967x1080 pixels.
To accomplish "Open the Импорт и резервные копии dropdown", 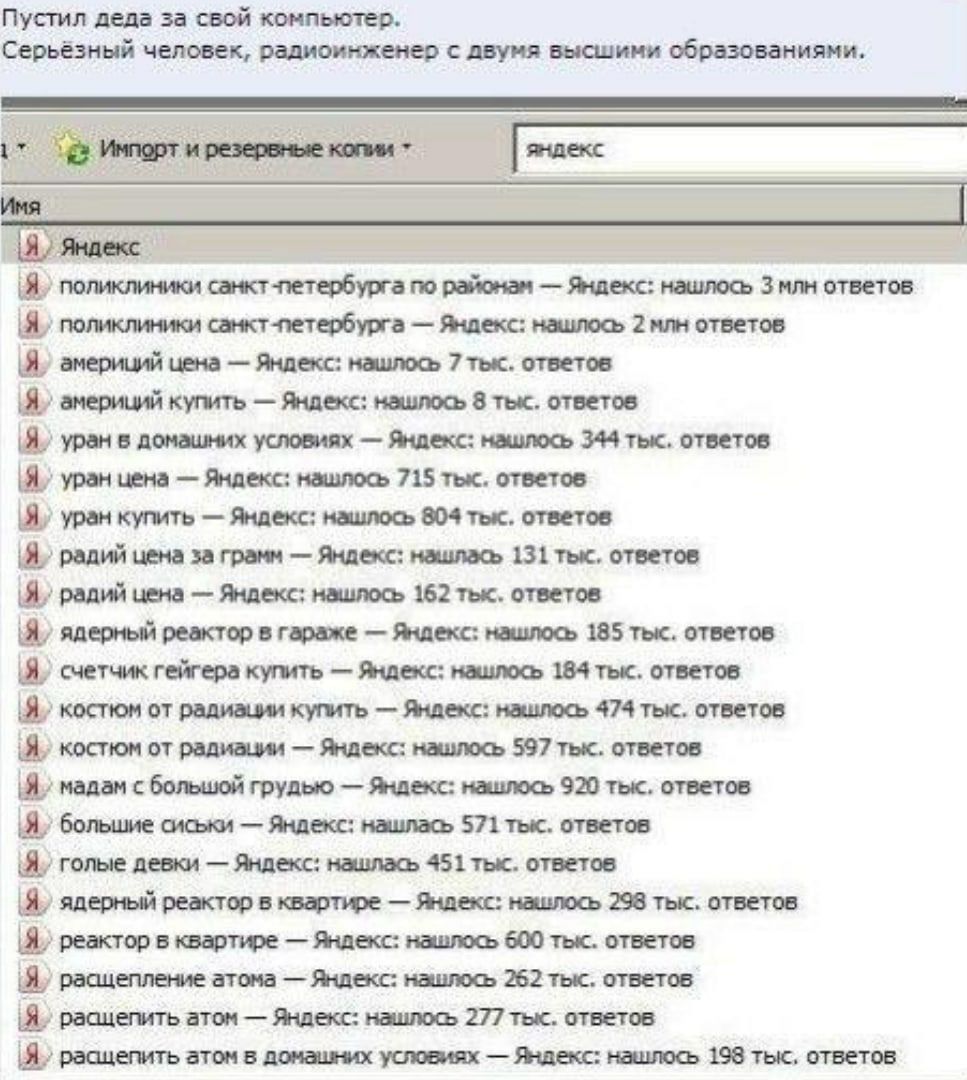I will coord(233,149).
